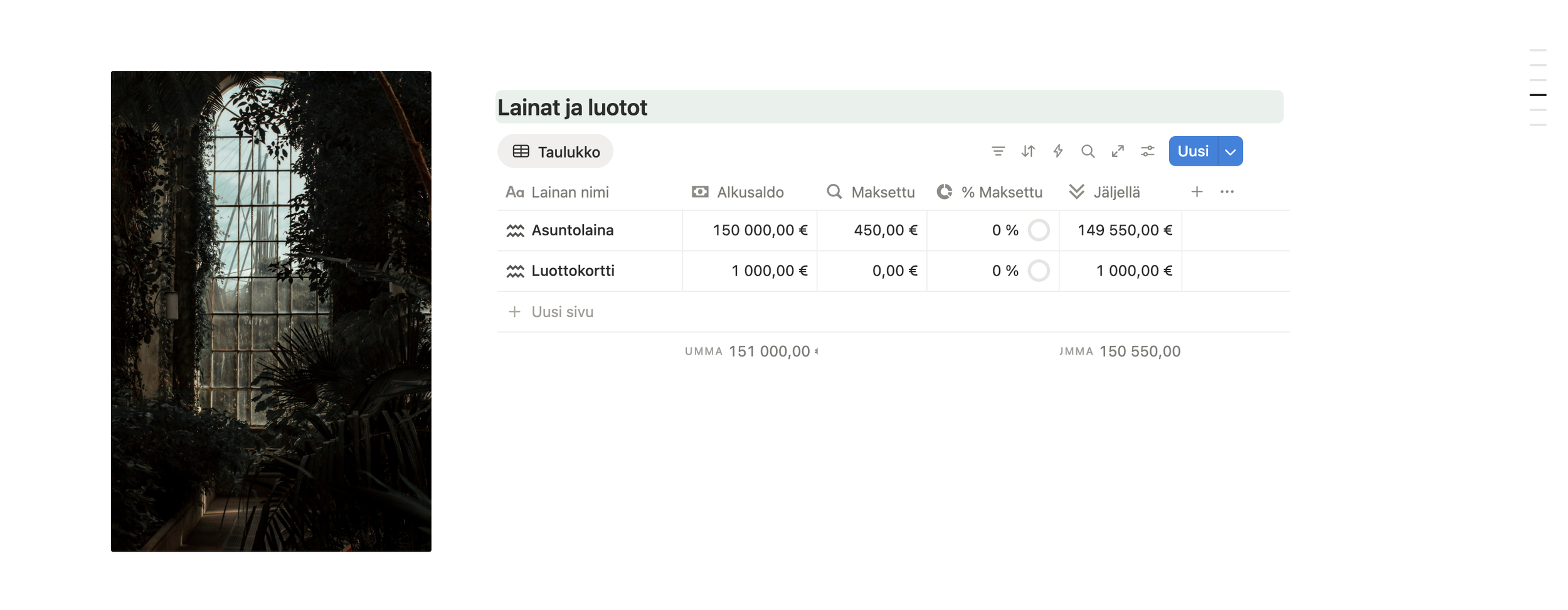
Task: Open the dropdown arrow next to Uusi
Action: coord(1229,151)
